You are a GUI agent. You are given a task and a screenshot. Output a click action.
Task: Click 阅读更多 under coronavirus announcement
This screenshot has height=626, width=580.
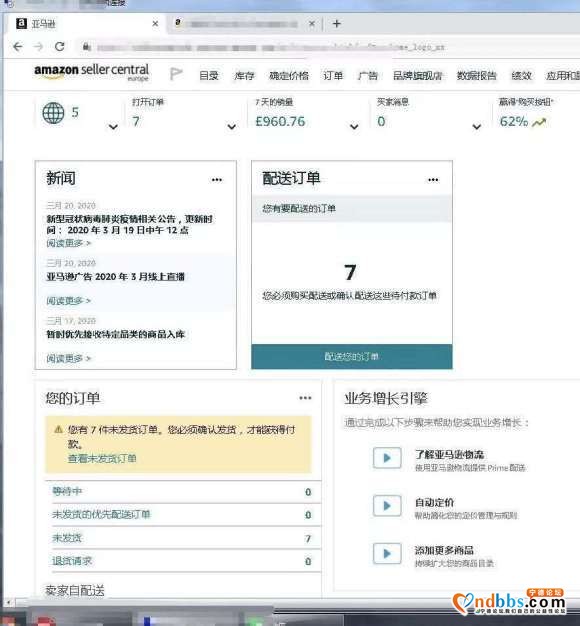pos(68,243)
